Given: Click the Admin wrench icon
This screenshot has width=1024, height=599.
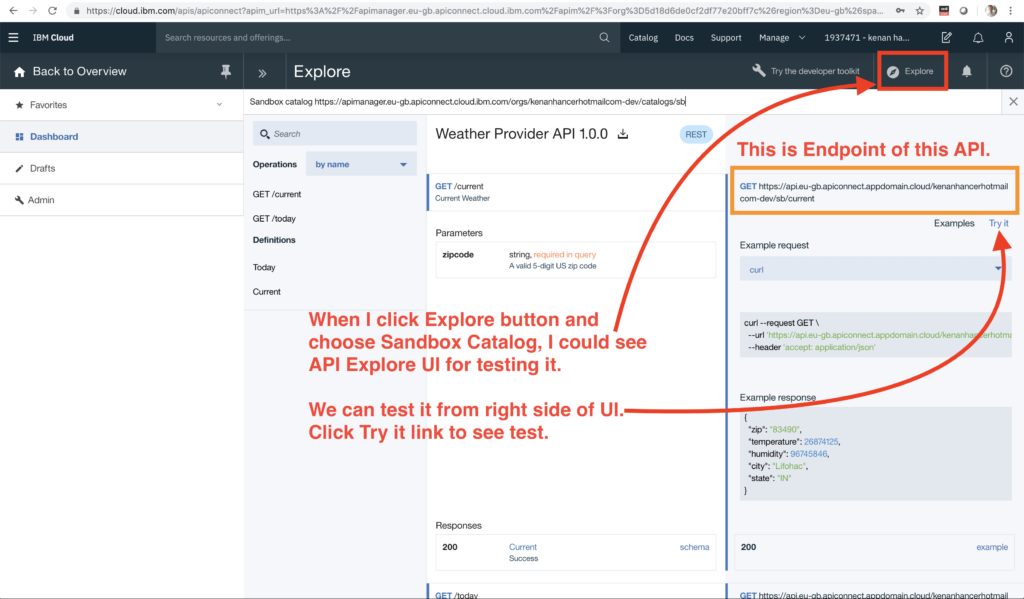Looking at the screenshot, I should tap(19, 200).
